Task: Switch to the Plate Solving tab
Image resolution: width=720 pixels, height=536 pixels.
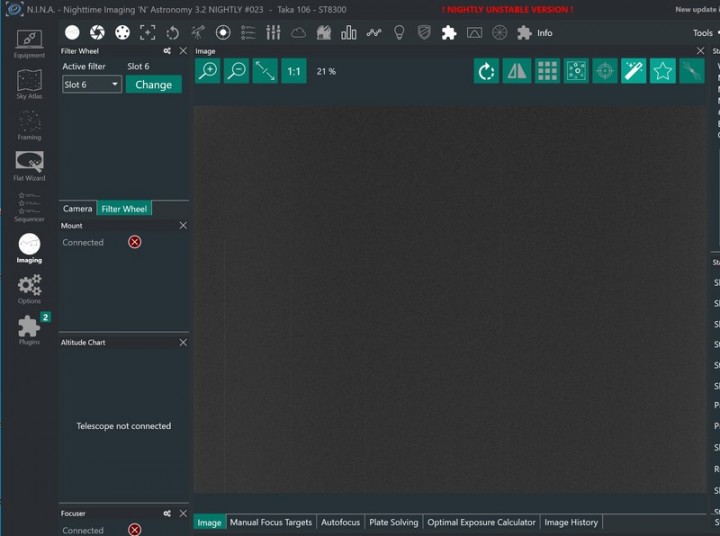Action: 393,522
